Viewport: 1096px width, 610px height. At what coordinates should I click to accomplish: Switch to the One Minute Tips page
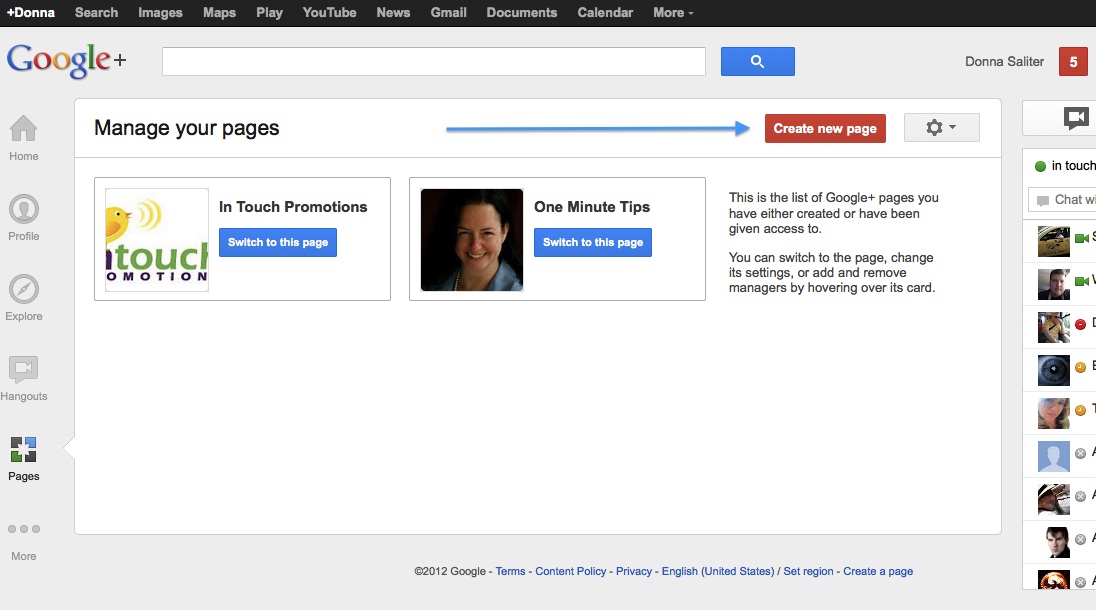click(x=593, y=242)
